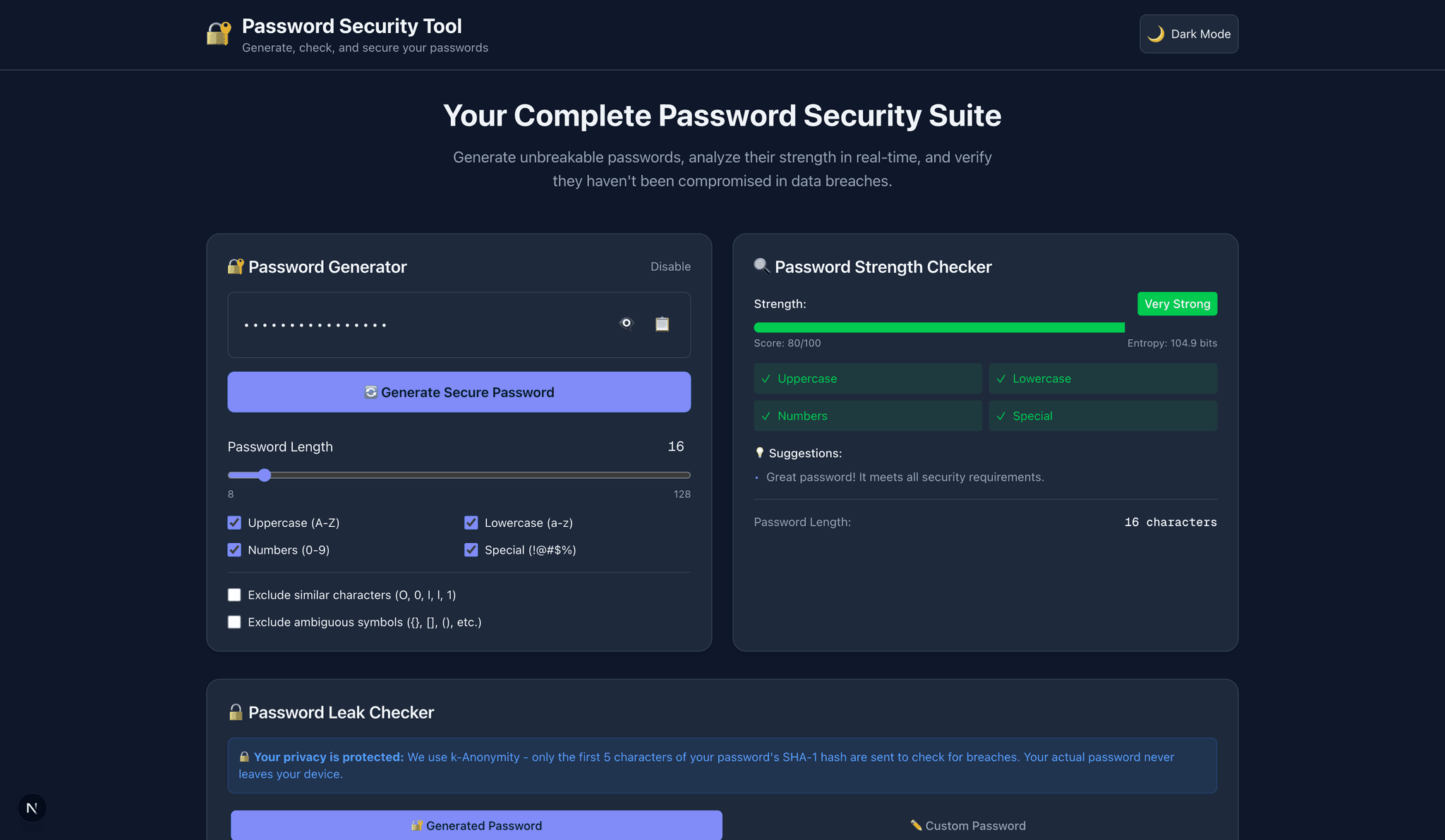Switch to the Custom Password tab
This screenshot has width=1445, height=840.
[x=967, y=825]
